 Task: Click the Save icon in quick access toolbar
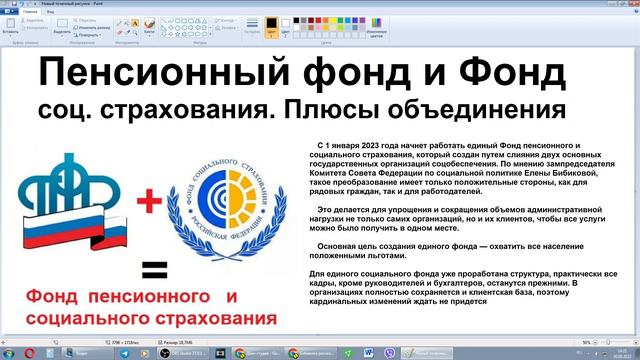[x=13, y=4]
